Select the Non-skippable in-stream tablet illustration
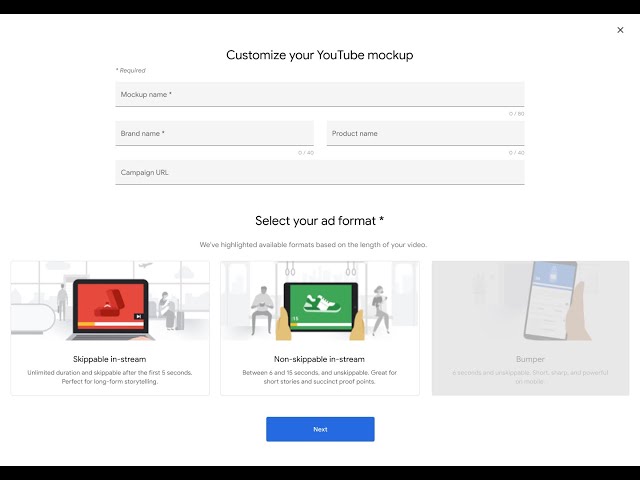The image size is (640, 480). pyautogui.click(x=320, y=301)
